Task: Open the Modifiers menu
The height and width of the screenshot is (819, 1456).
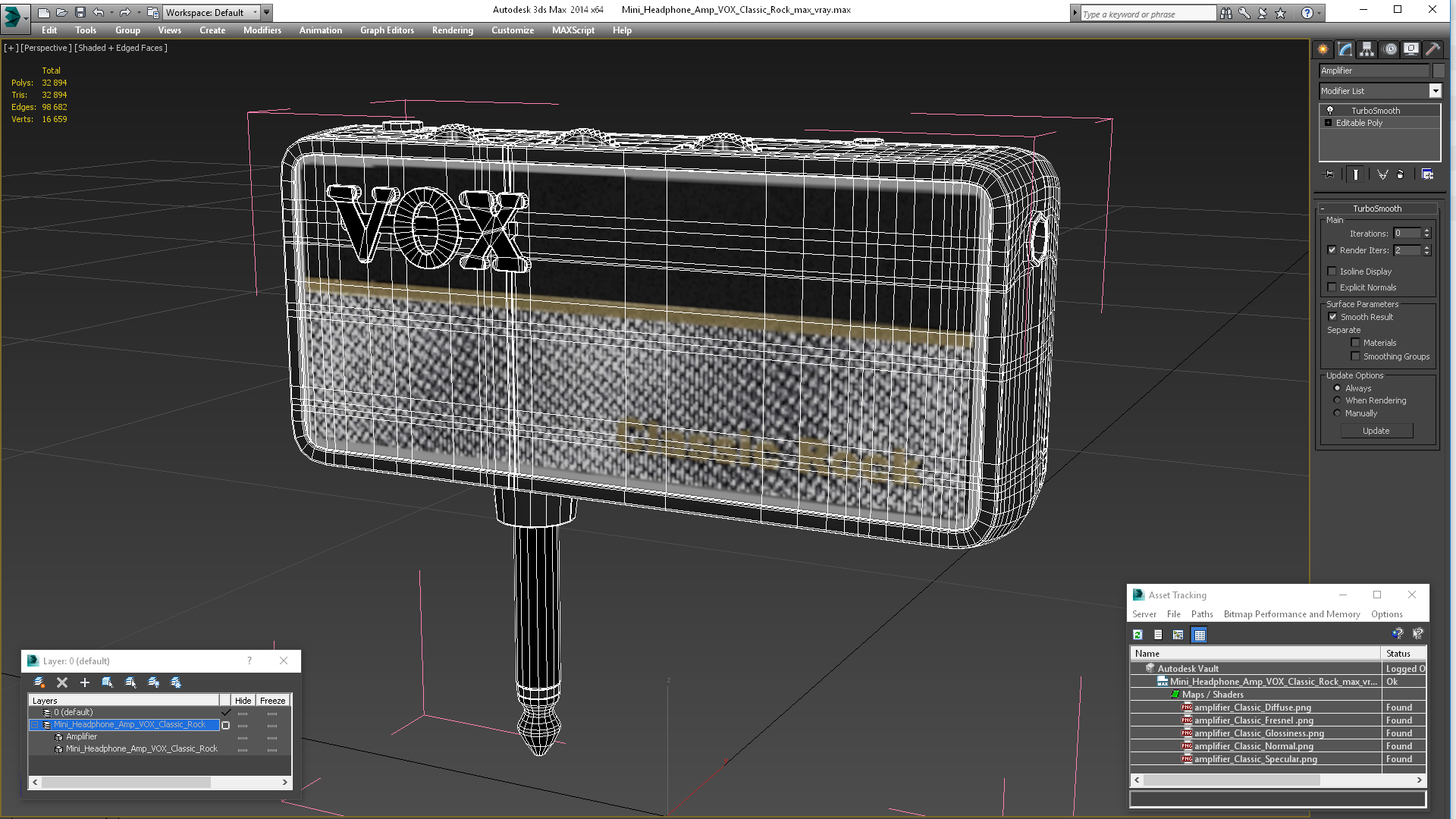Action: pyautogui.click(x=262, y=30)
